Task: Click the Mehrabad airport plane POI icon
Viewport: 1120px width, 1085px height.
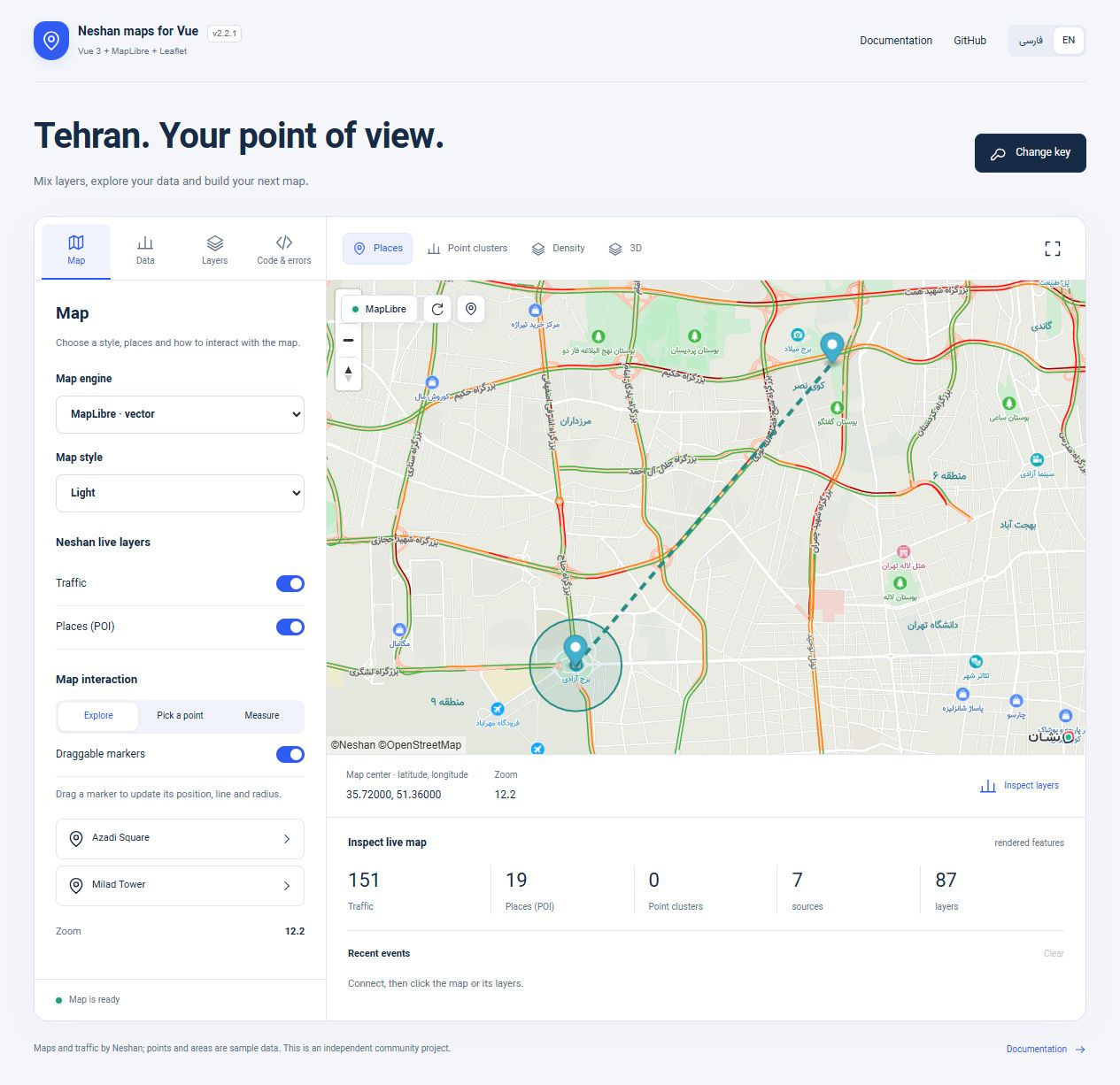Action: pyautogui.click(x=498, y=709)
